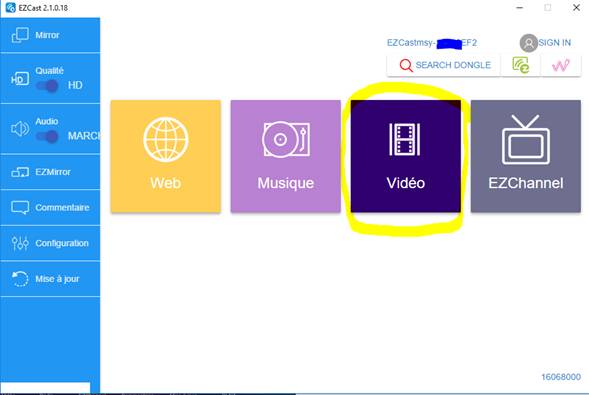
Task: Open the Web tile with globe icon
Action: (166, 156)
